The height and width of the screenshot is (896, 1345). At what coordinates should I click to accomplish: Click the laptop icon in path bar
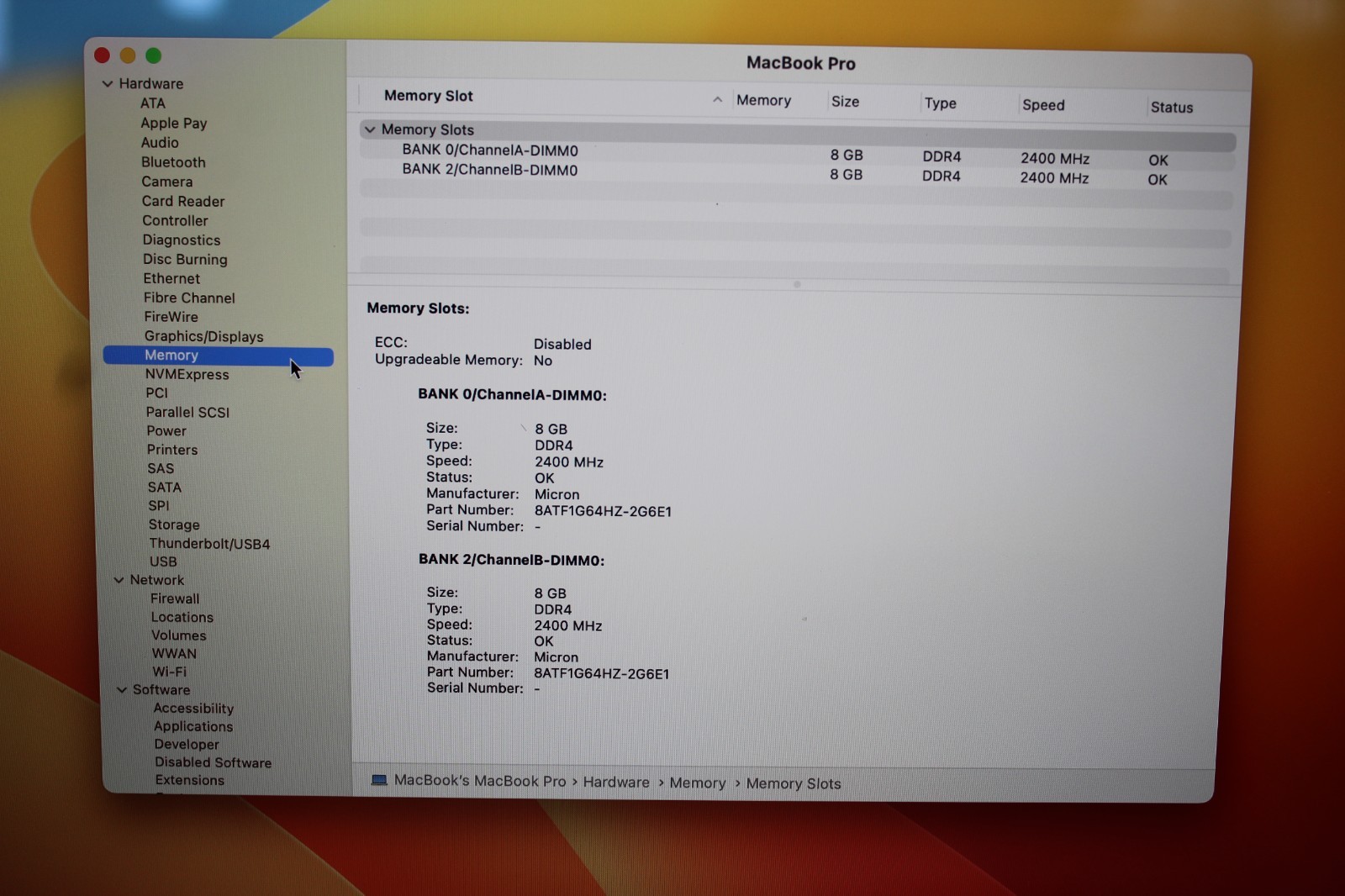(x=379, y=780)
